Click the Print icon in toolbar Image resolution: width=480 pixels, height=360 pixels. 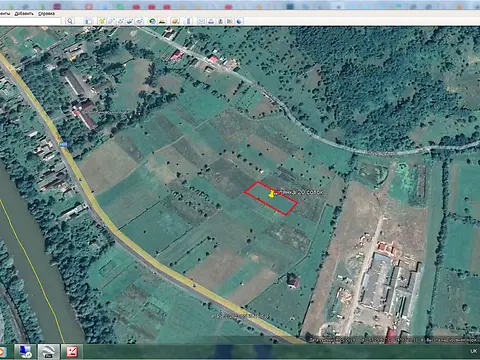(211, 21)
